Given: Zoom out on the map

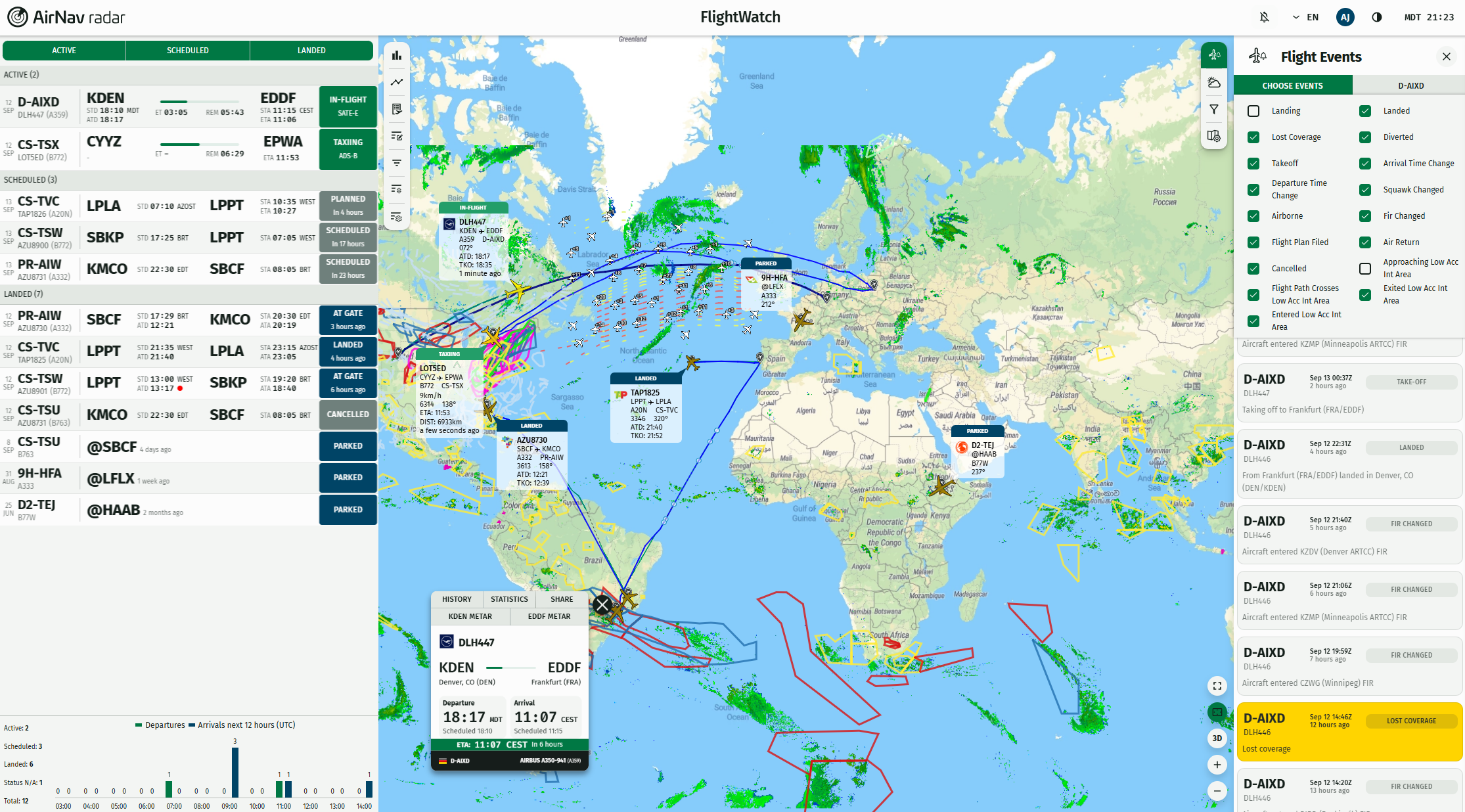Looking at the screenshot, I should 1217,791.
